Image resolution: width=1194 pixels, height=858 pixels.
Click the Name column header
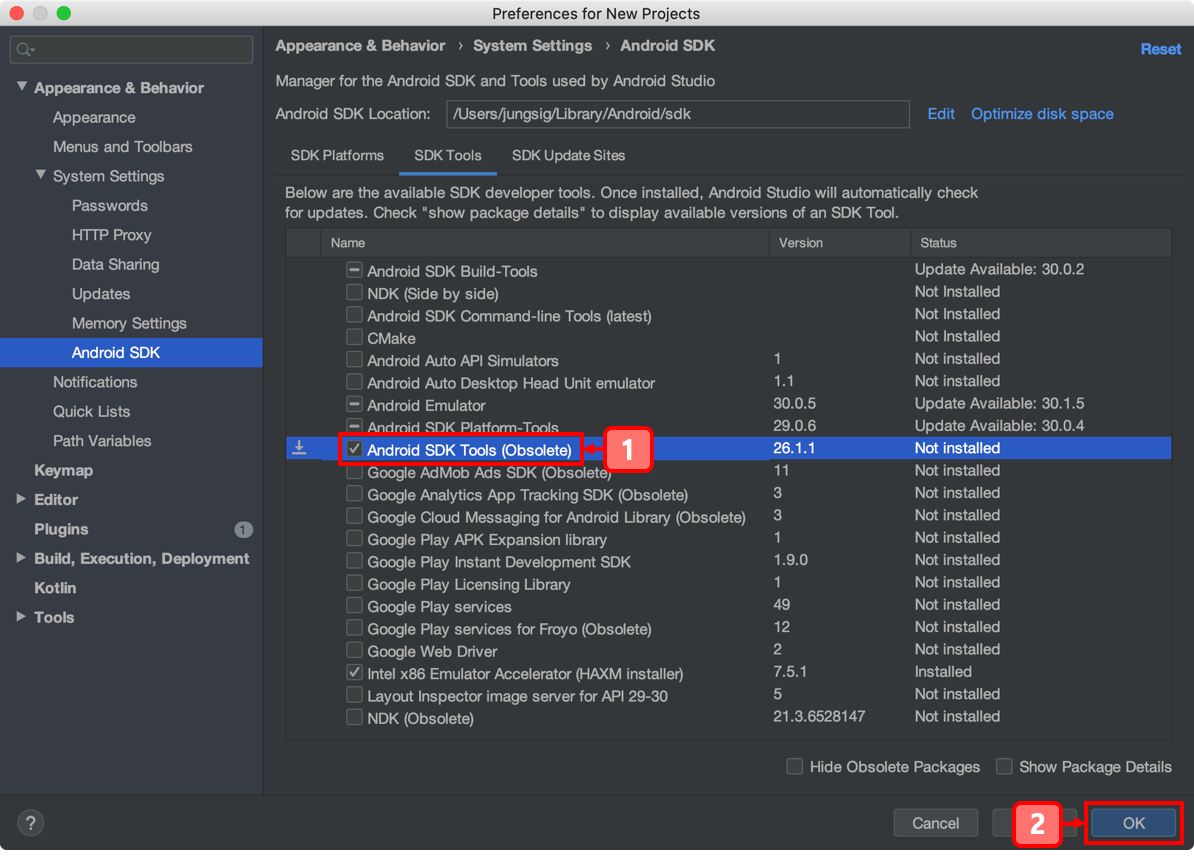[545, 243]
